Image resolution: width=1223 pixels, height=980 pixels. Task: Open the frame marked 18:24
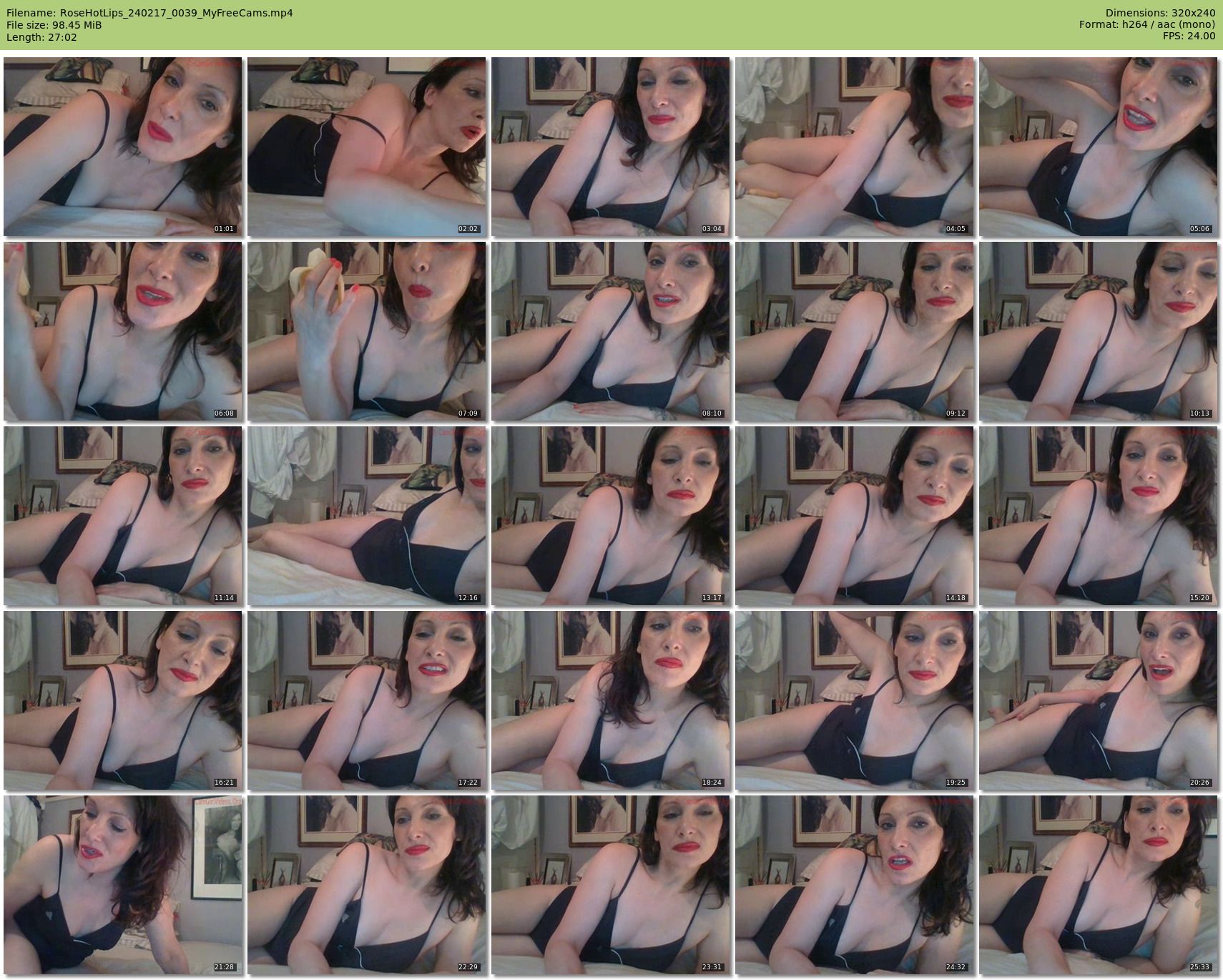pos(611,700)
